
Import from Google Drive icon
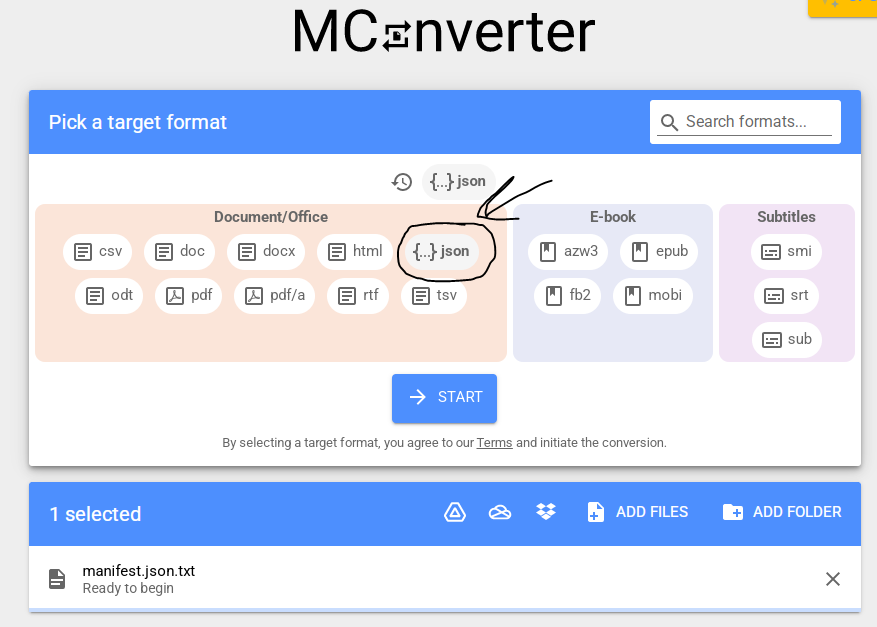(x=455, y=512)
